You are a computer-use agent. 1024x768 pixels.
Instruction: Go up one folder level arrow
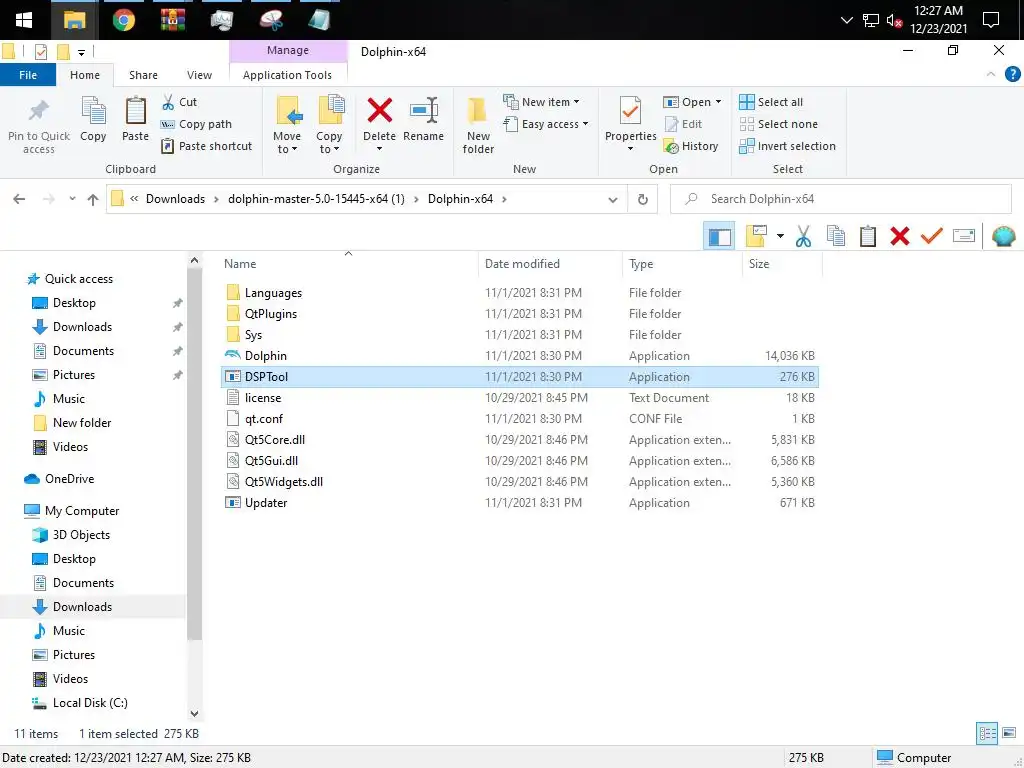click(x=93, y=199)
